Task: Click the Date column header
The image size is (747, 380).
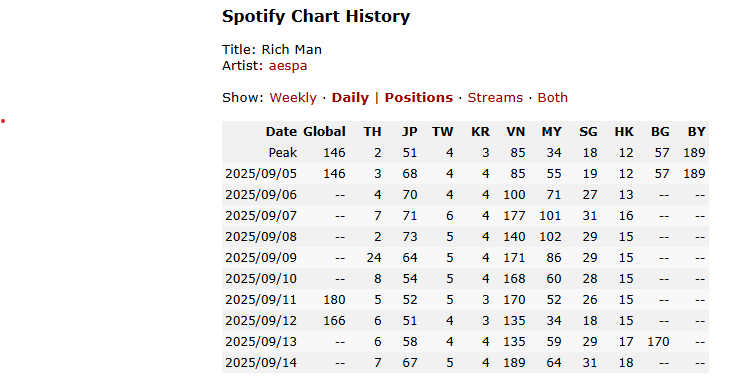Action: [x=281, y=132]
